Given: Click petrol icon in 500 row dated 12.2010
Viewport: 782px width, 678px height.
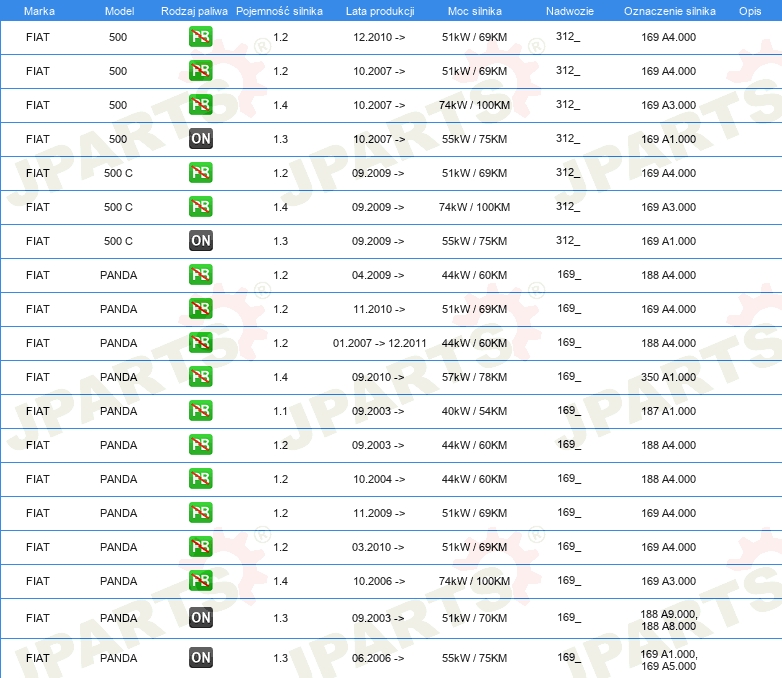Looking at the screenshot, I should (x=200, y=36).
